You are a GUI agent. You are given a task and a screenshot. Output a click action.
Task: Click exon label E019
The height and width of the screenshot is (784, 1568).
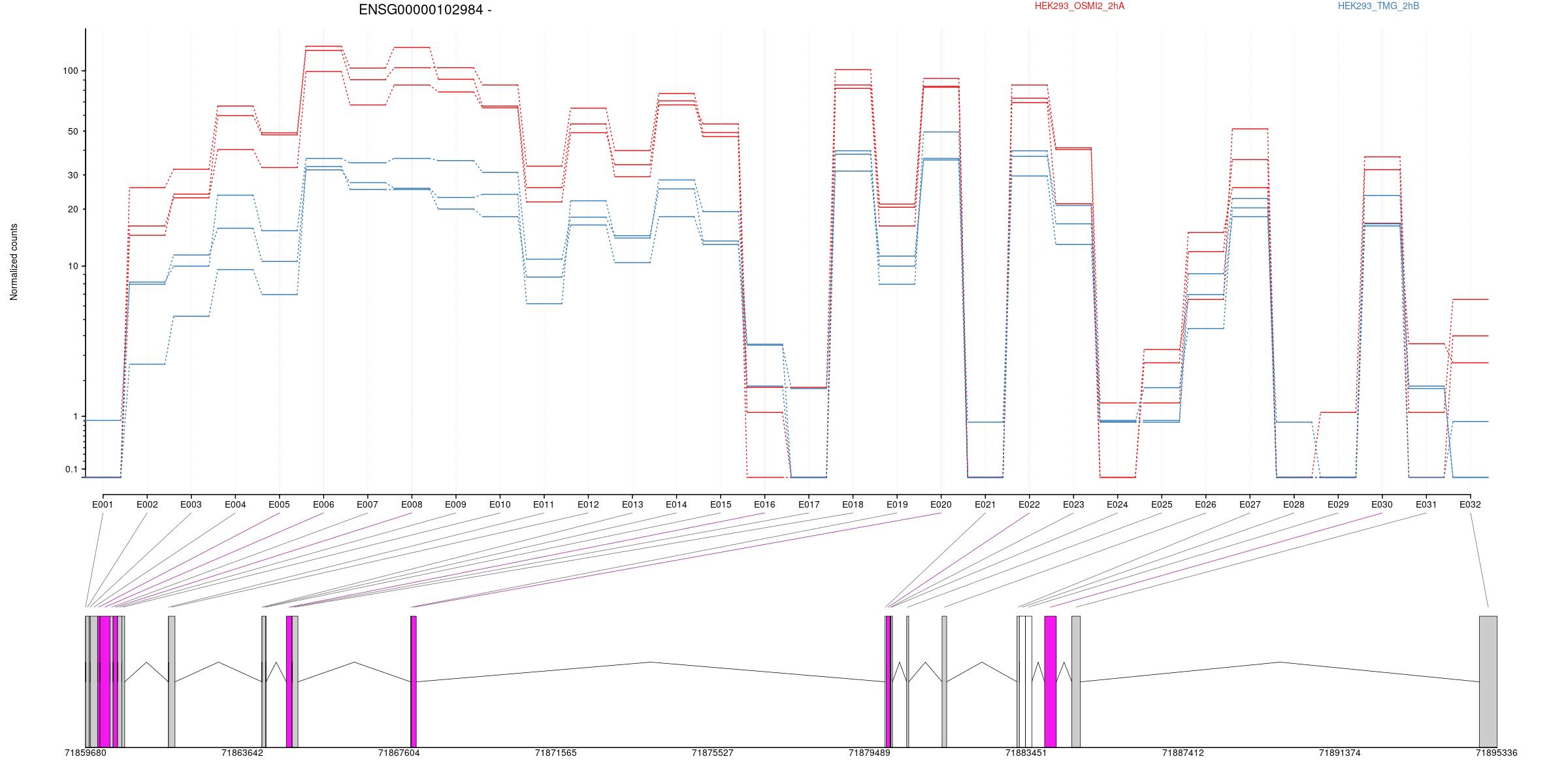[897, 504]
